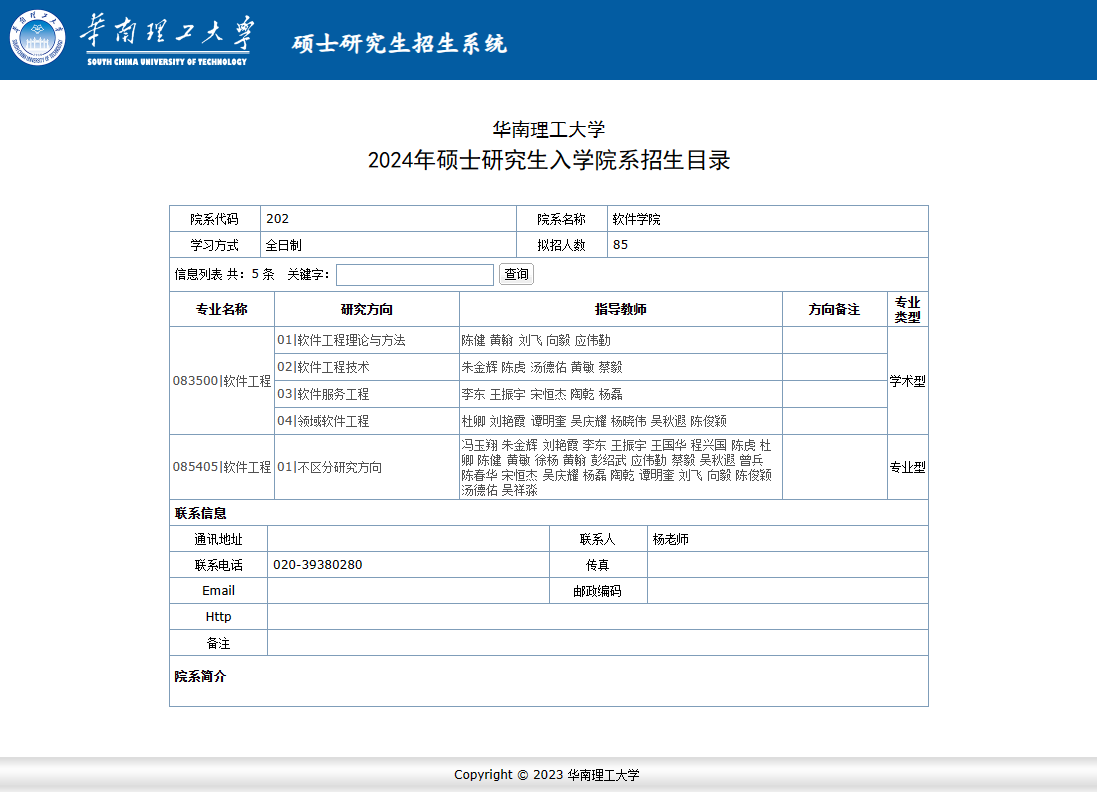Click the 学术型 program type cell
Screen dimensions: 1097x792
[x=907, y=381]
